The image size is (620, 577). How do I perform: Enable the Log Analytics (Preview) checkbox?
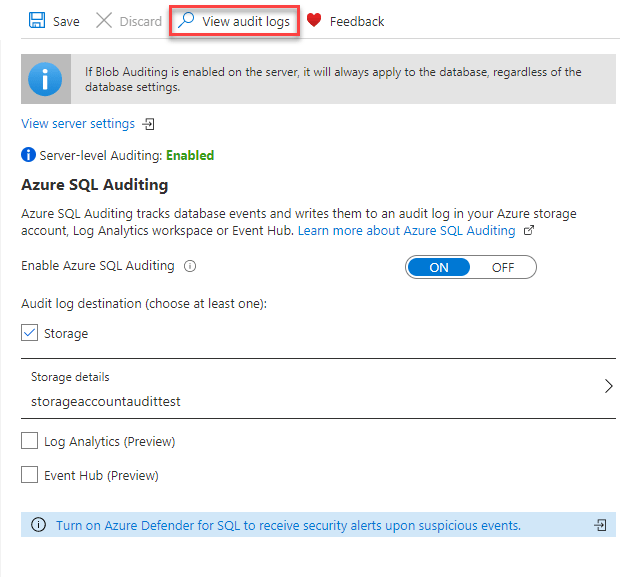tap(30, 441)
